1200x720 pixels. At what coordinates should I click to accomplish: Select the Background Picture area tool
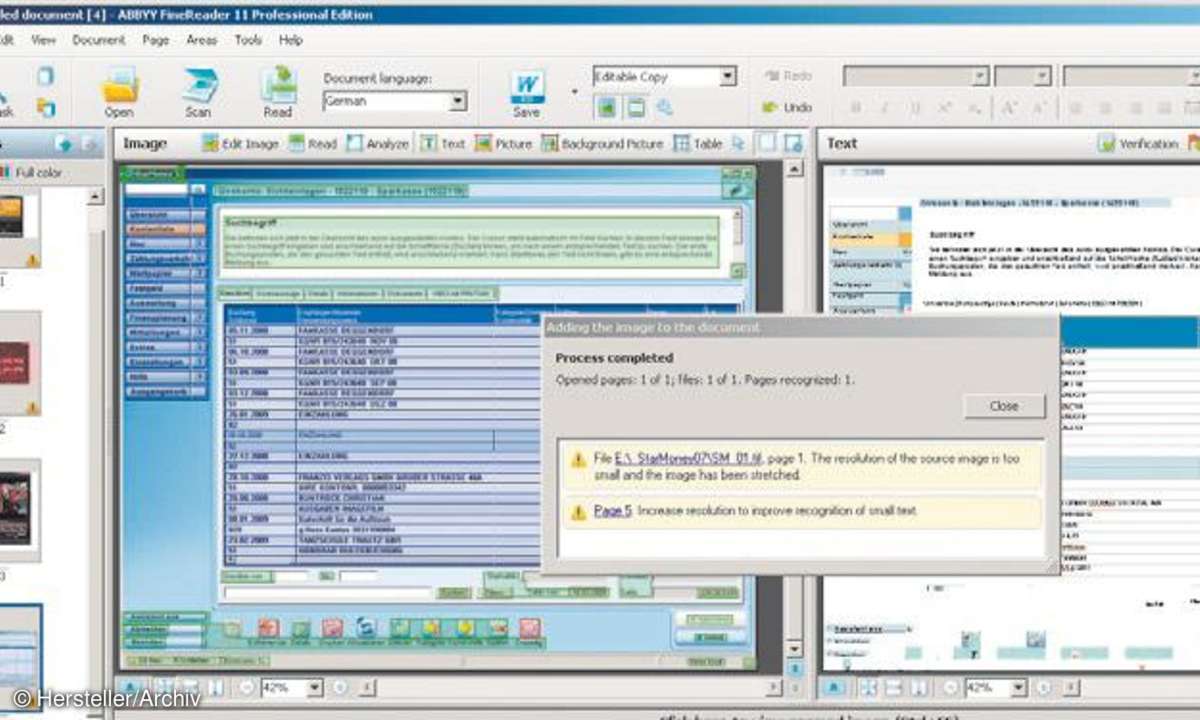602,144
